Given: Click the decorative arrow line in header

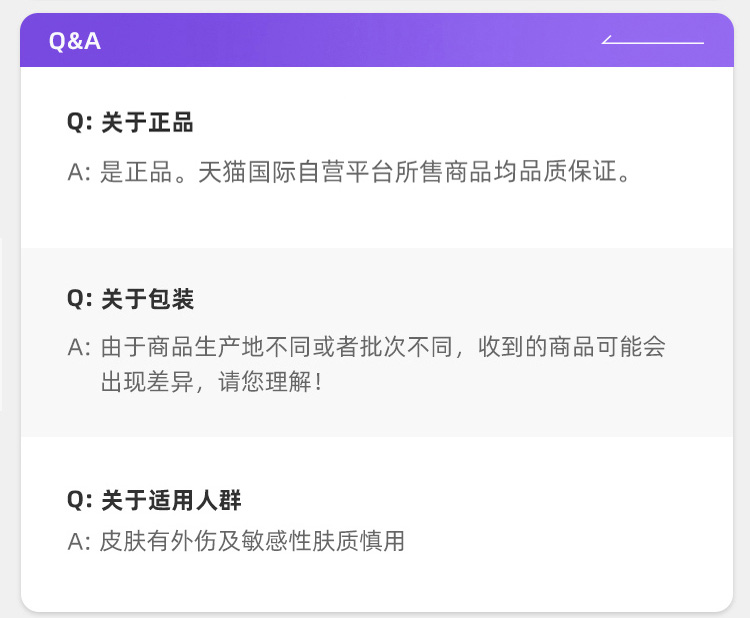Looking at the screenshot, I should [x=653, y=42].
